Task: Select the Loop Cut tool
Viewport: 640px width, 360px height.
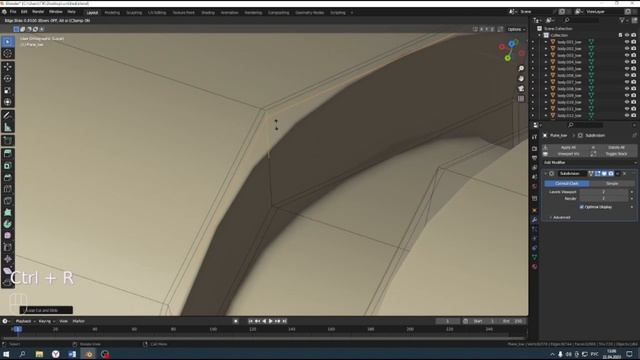Action: (x=8, y=189)
